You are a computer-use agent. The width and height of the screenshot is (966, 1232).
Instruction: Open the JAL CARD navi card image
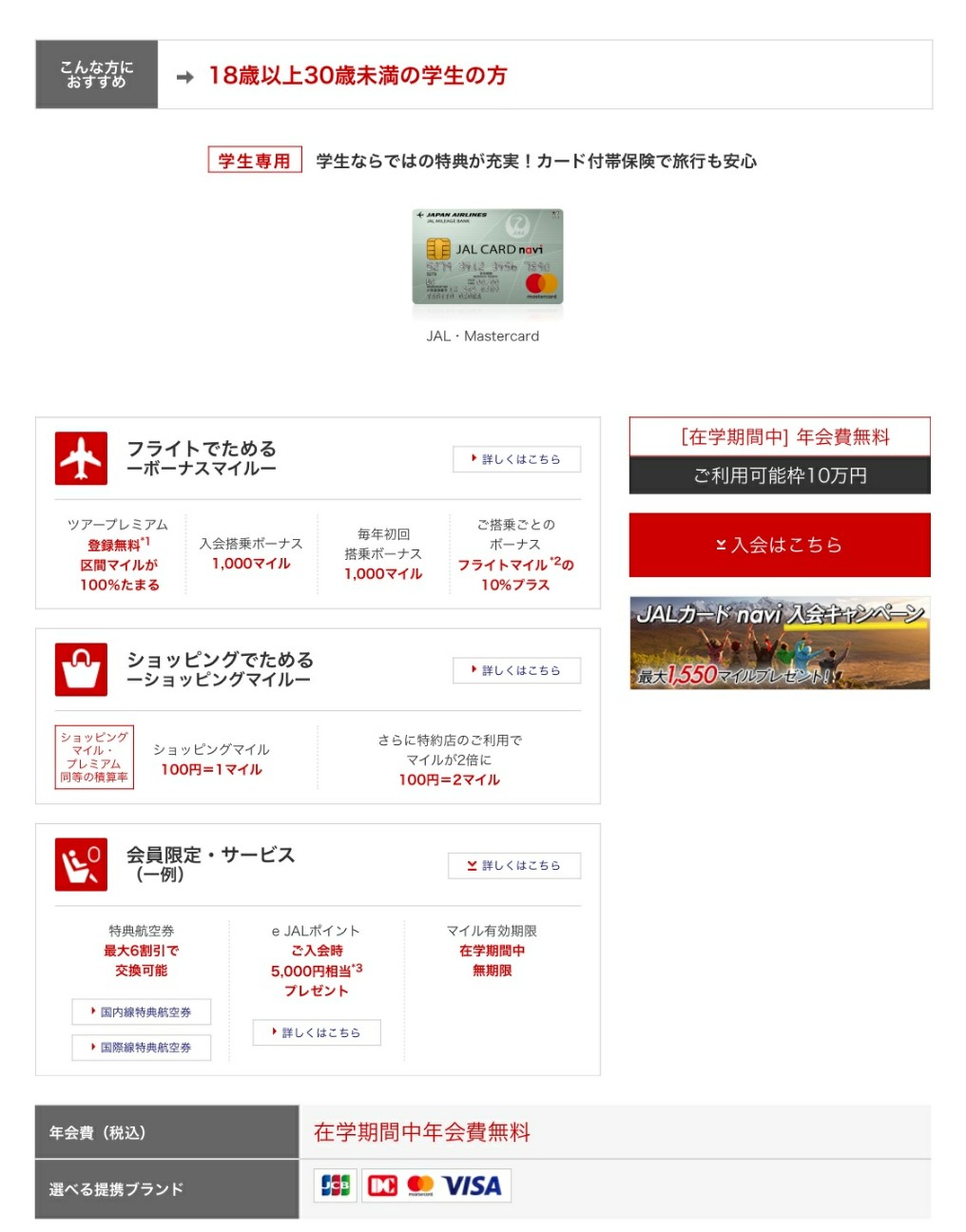[488, 257]
